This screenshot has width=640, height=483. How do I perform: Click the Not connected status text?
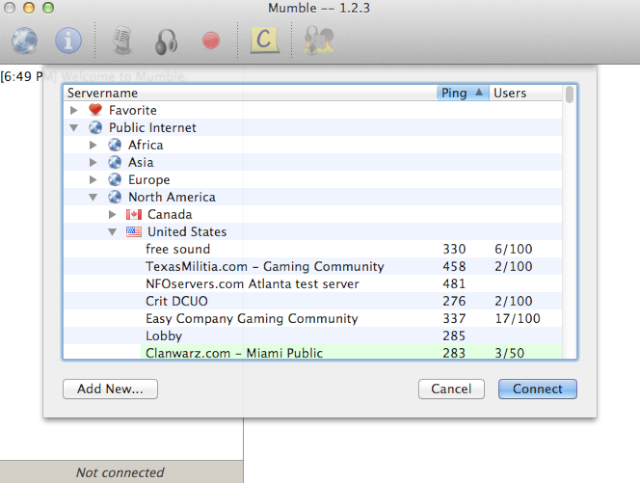(x=120, y=472)
